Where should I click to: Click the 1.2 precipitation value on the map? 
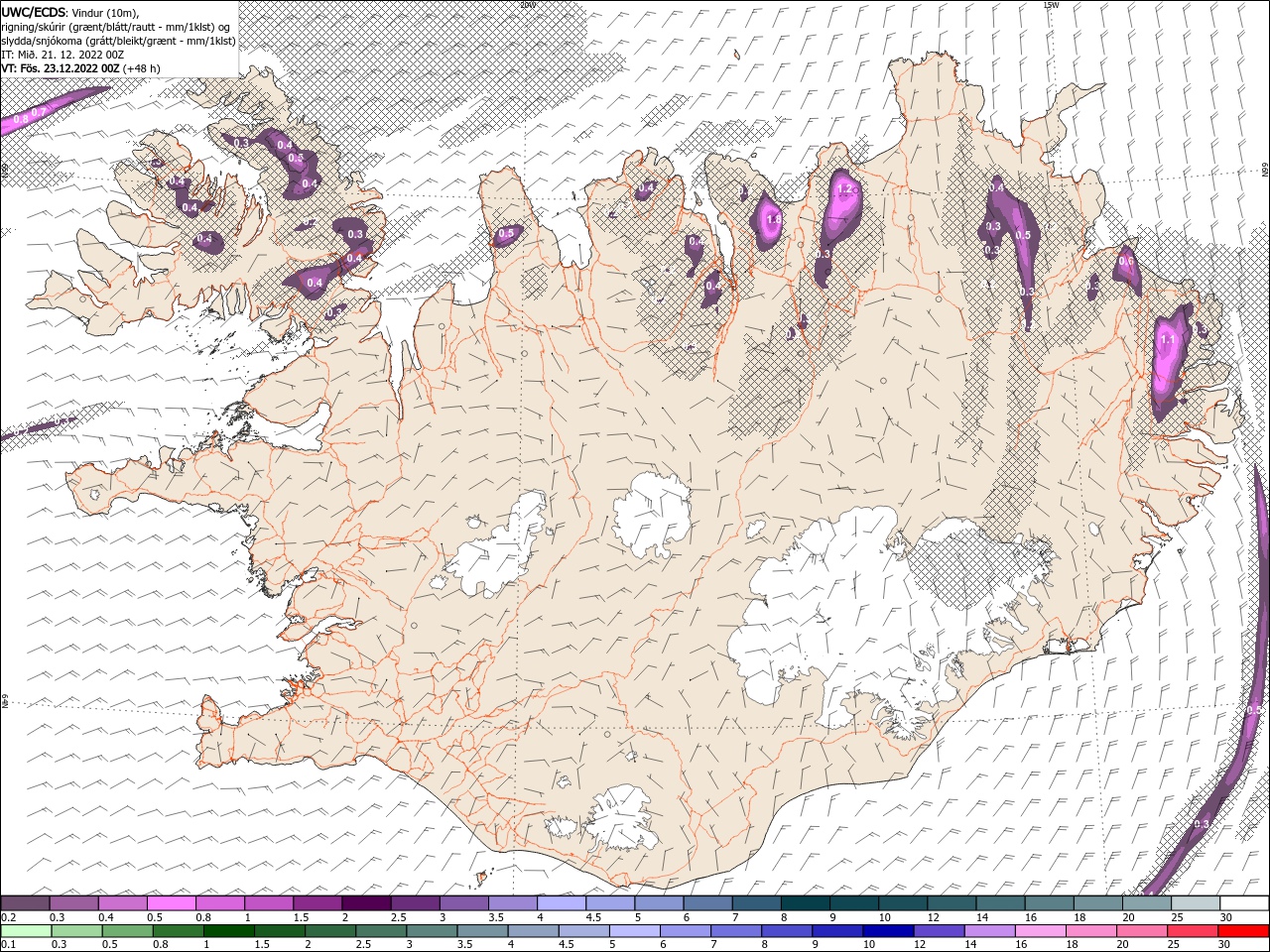[x=846, y=188]
